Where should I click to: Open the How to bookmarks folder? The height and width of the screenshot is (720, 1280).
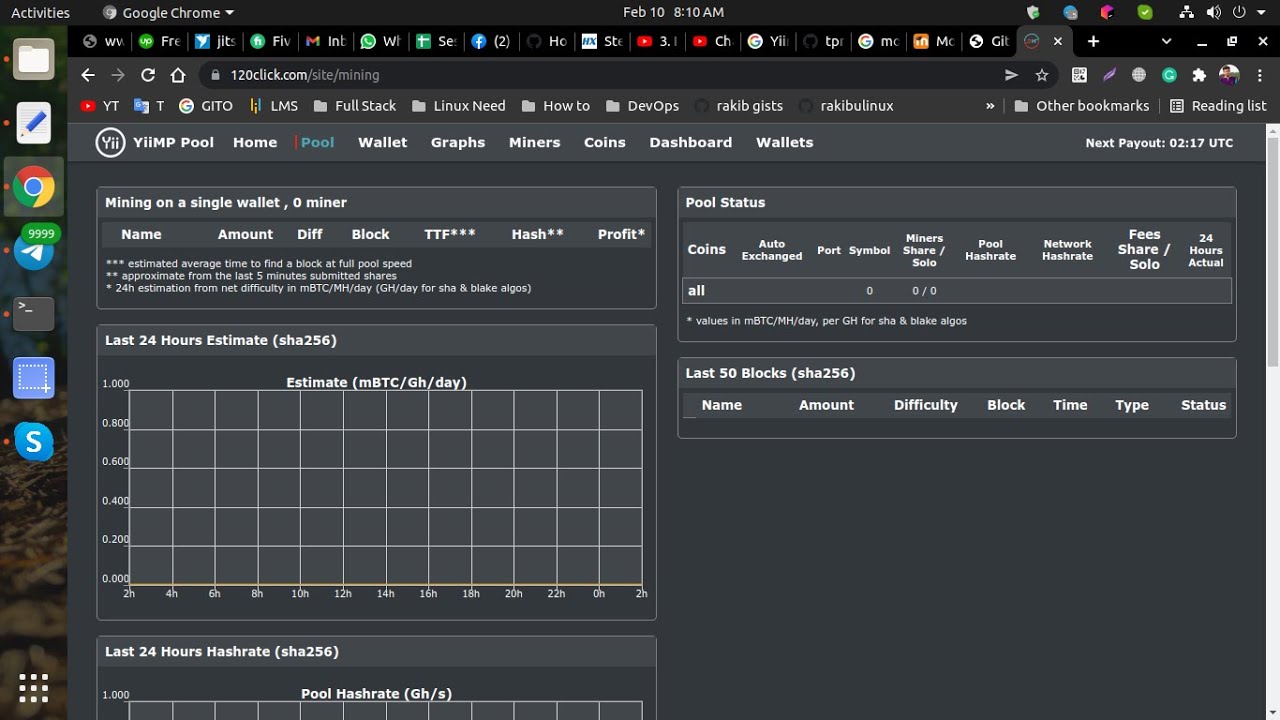click(x=555, y=106)
